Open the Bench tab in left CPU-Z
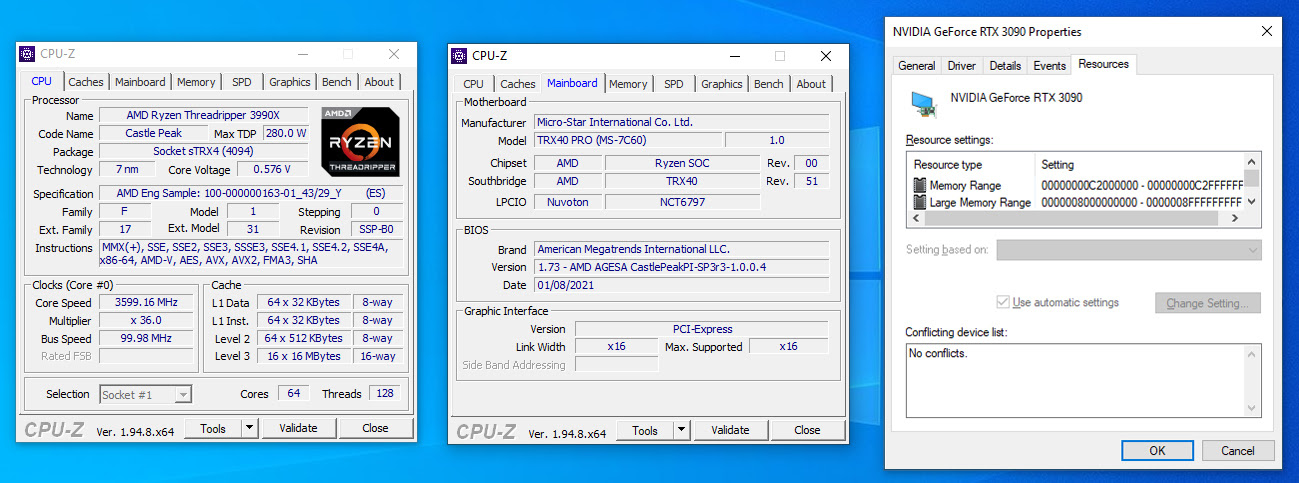The image size is (1299, 483). [x=336, y=82]
